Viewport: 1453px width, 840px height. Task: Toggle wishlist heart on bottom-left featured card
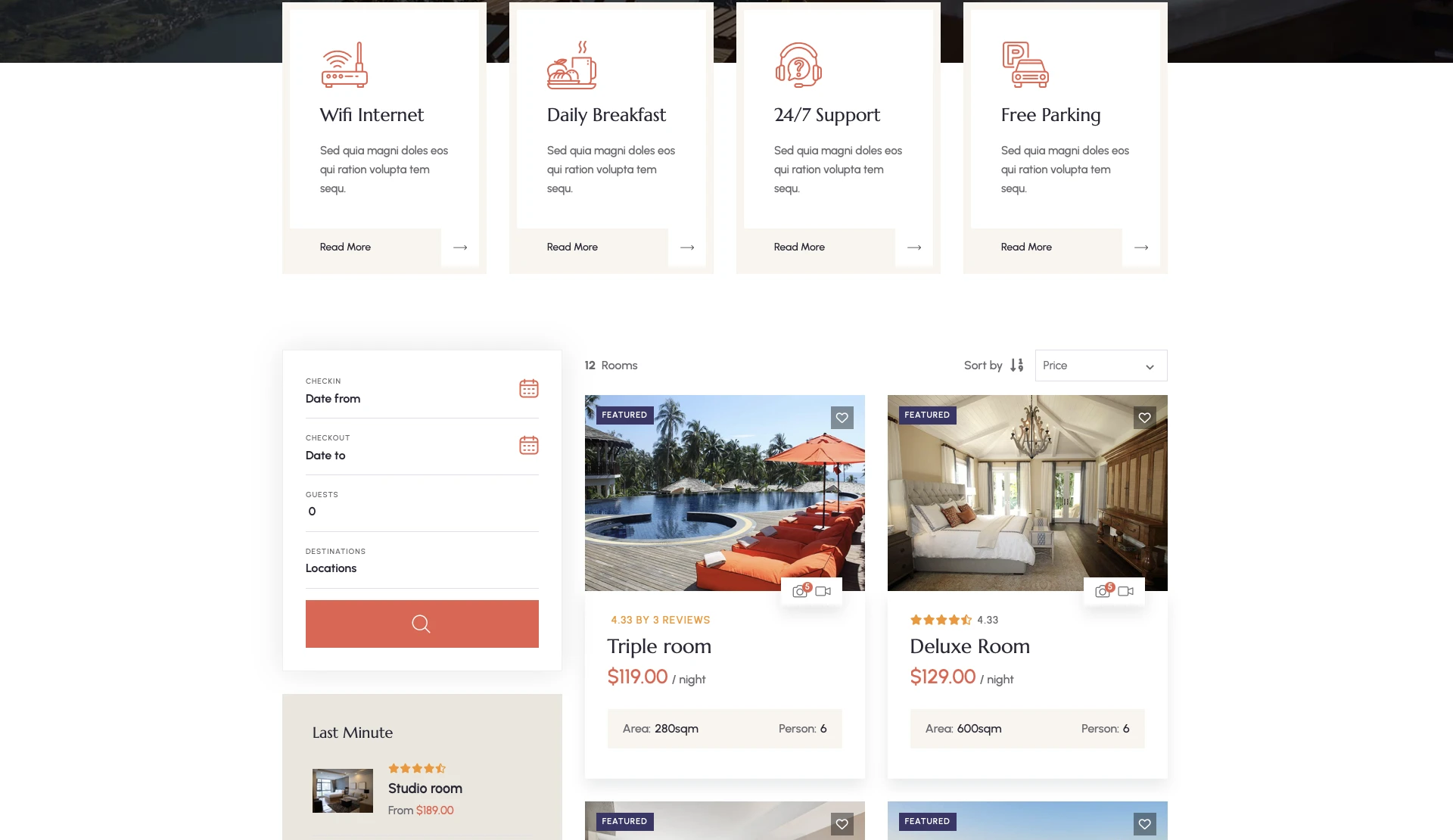[x=842, y=824]
